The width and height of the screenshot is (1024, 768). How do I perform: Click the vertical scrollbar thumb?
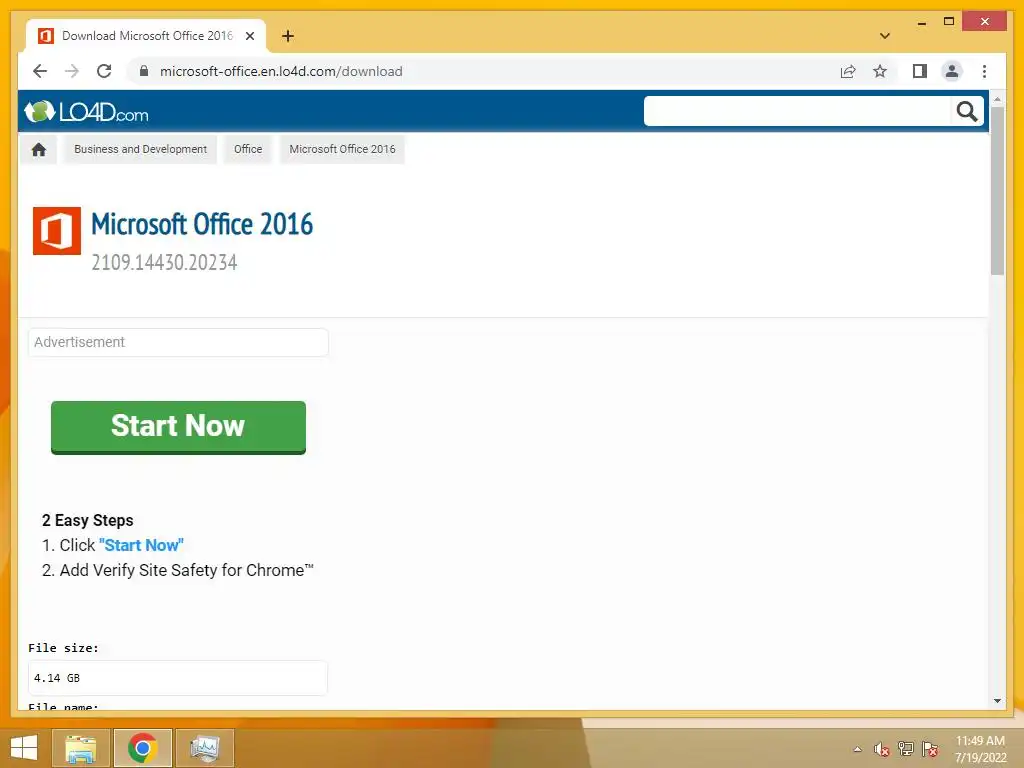tap(997, 191)
